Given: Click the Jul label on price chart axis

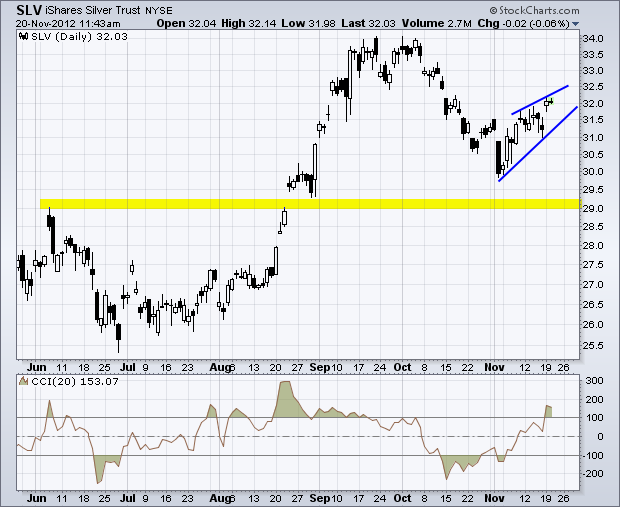Looking at the screenshot, I should tap(128, 367).
